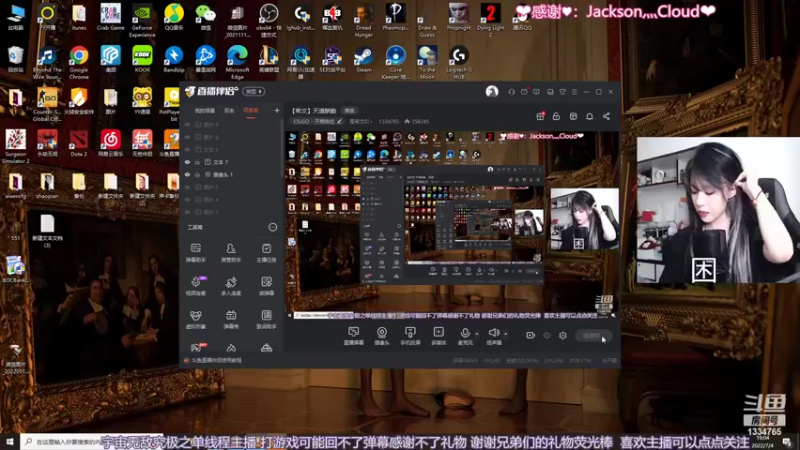This screenshot has height=450, width=800.
Task: Open the notification bell in streaming app
Action: click(589, 116)
